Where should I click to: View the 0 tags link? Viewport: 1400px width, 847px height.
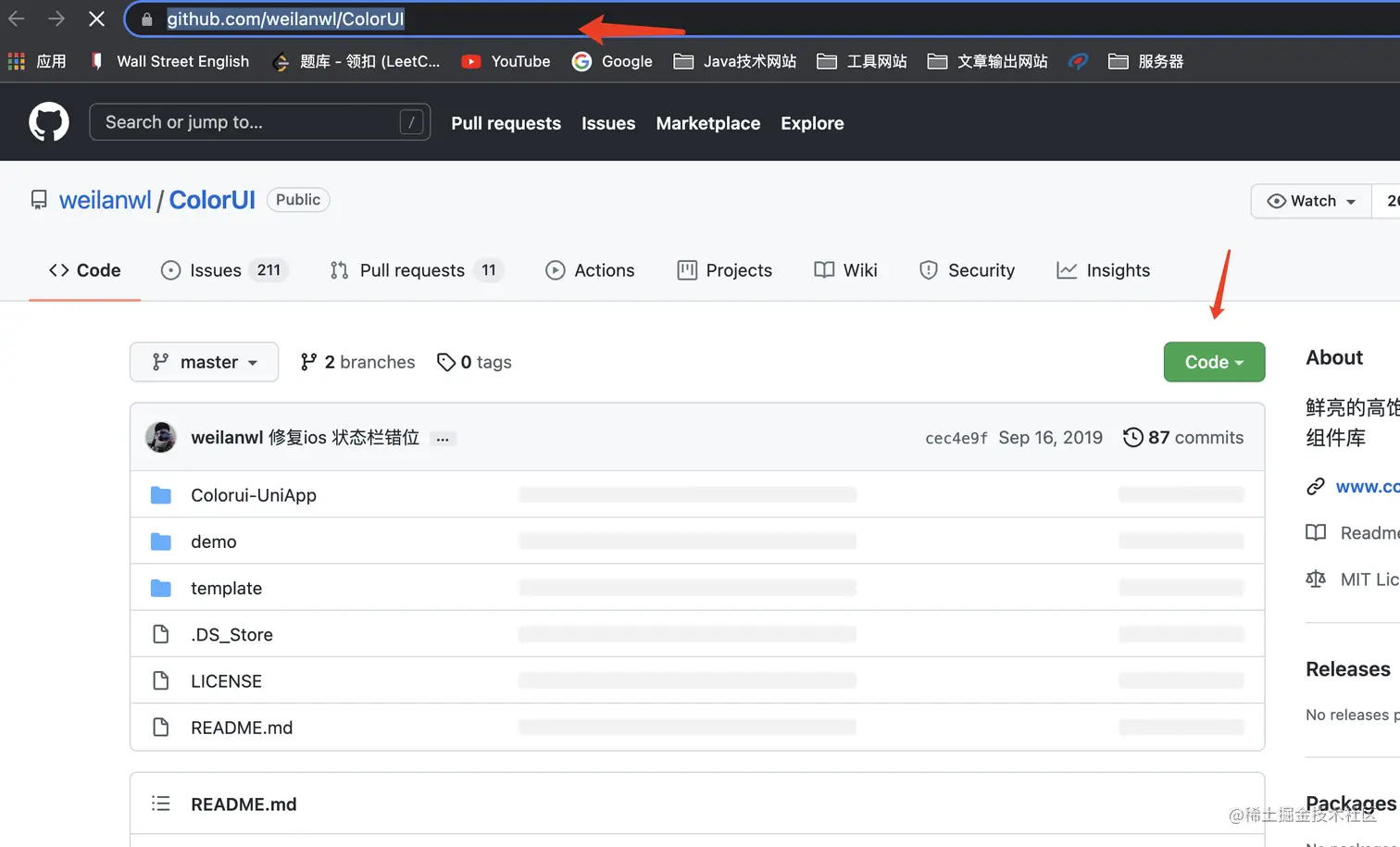click(x=474, y=362)
